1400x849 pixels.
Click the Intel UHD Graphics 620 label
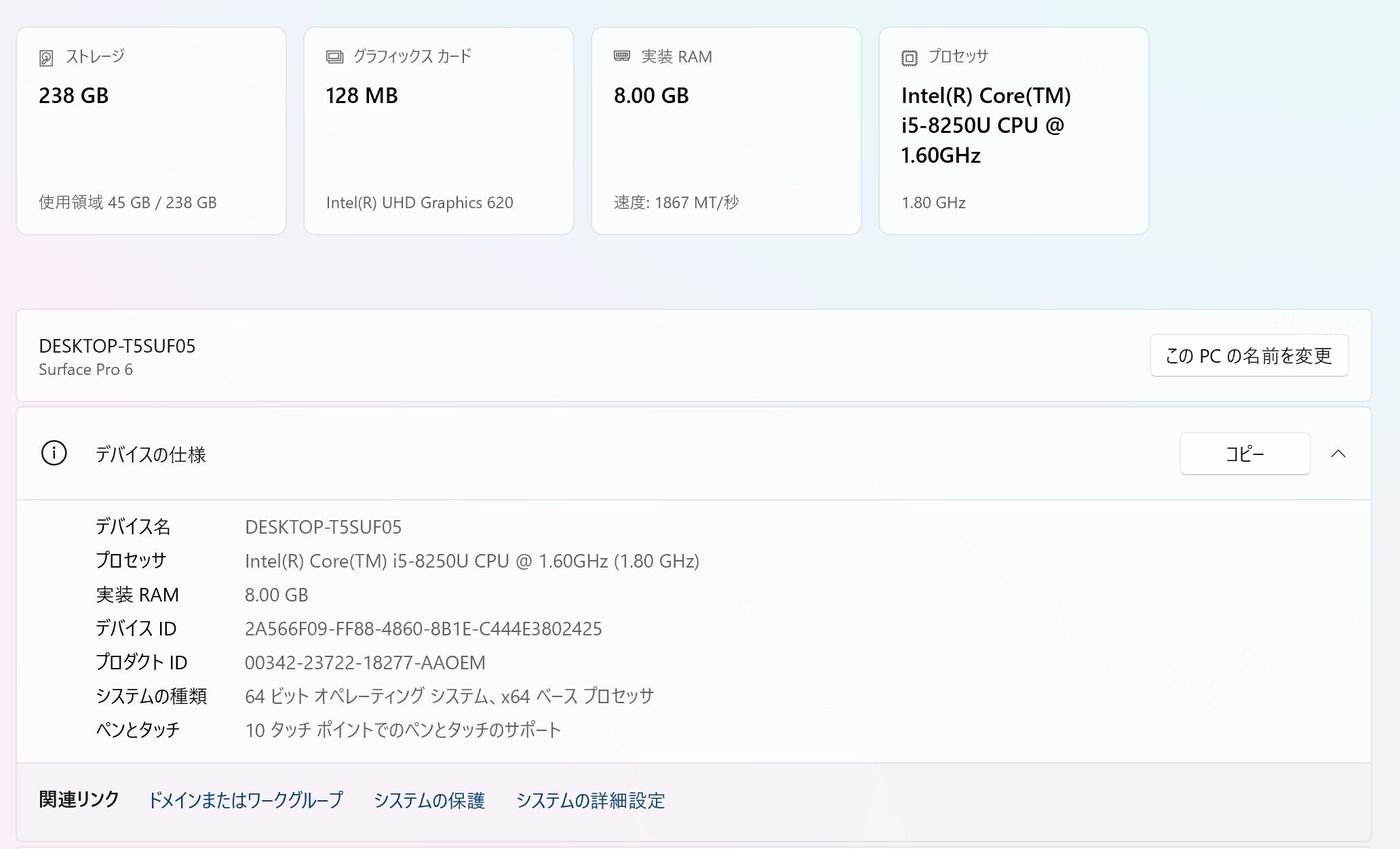click(x=419, y=203)
